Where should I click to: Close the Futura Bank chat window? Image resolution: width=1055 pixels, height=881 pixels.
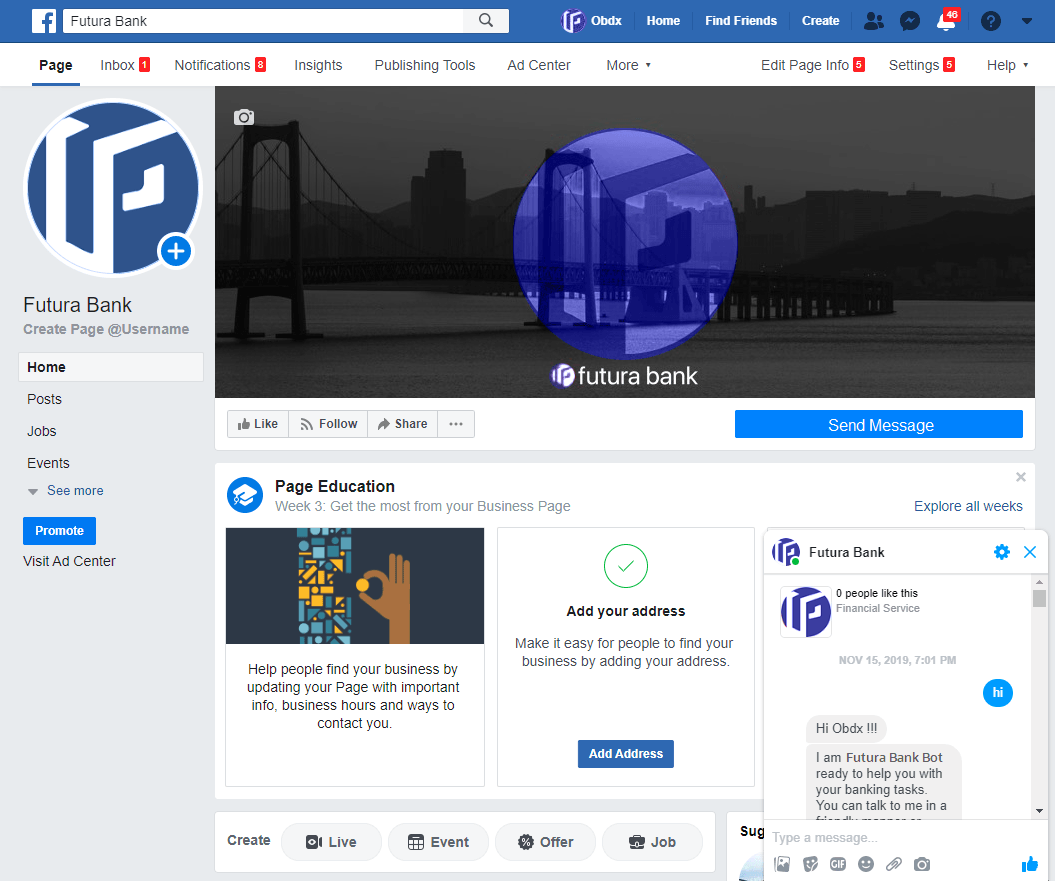click(x=1029, y=552)
